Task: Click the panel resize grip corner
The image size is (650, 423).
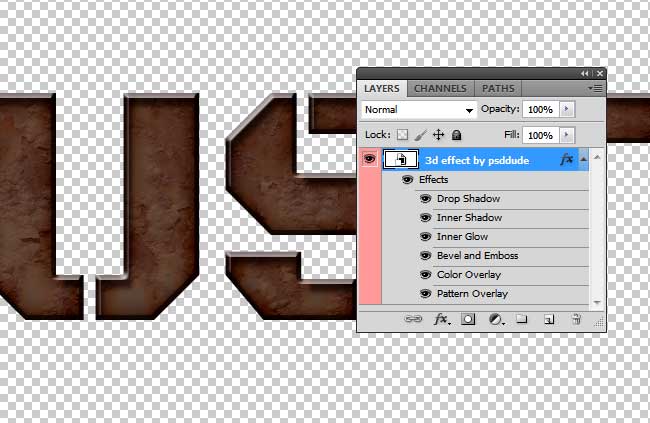Action: (x=599, y=323)
